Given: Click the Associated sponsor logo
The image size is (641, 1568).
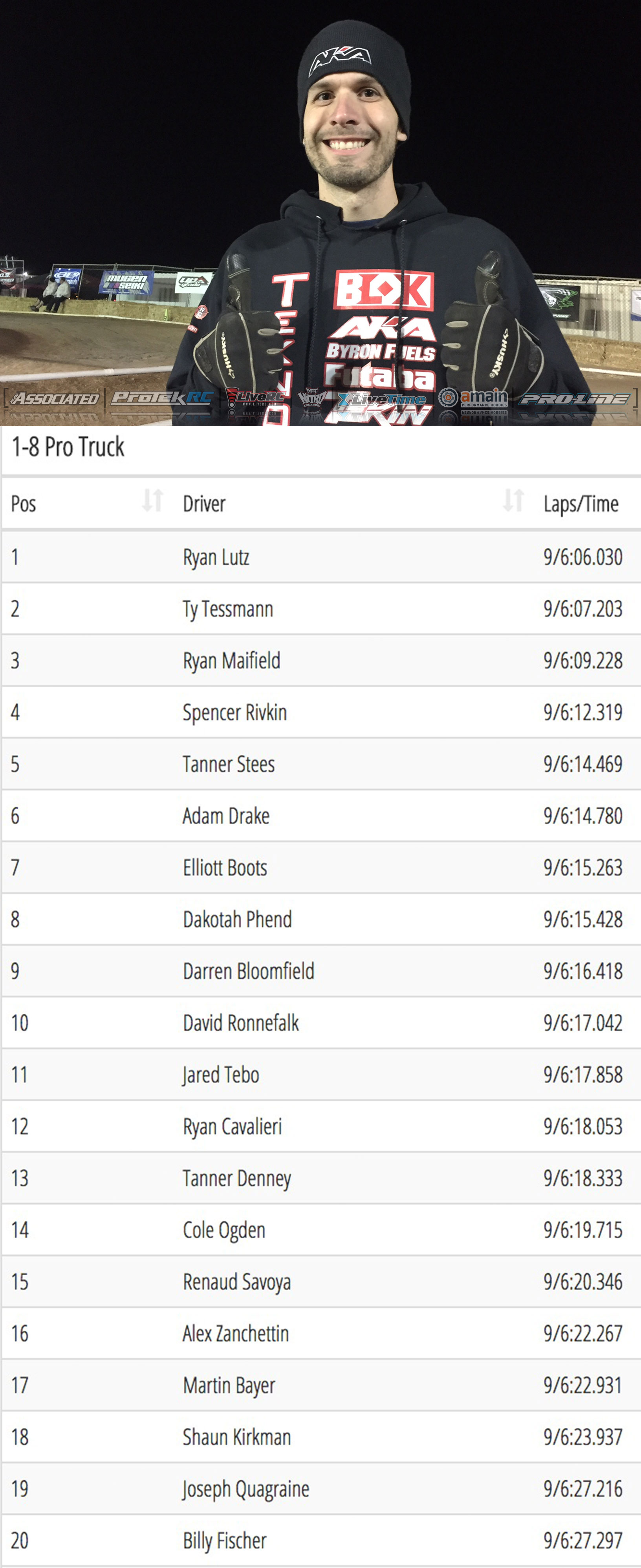Looking at the screenshot, I should click(54, 399).
